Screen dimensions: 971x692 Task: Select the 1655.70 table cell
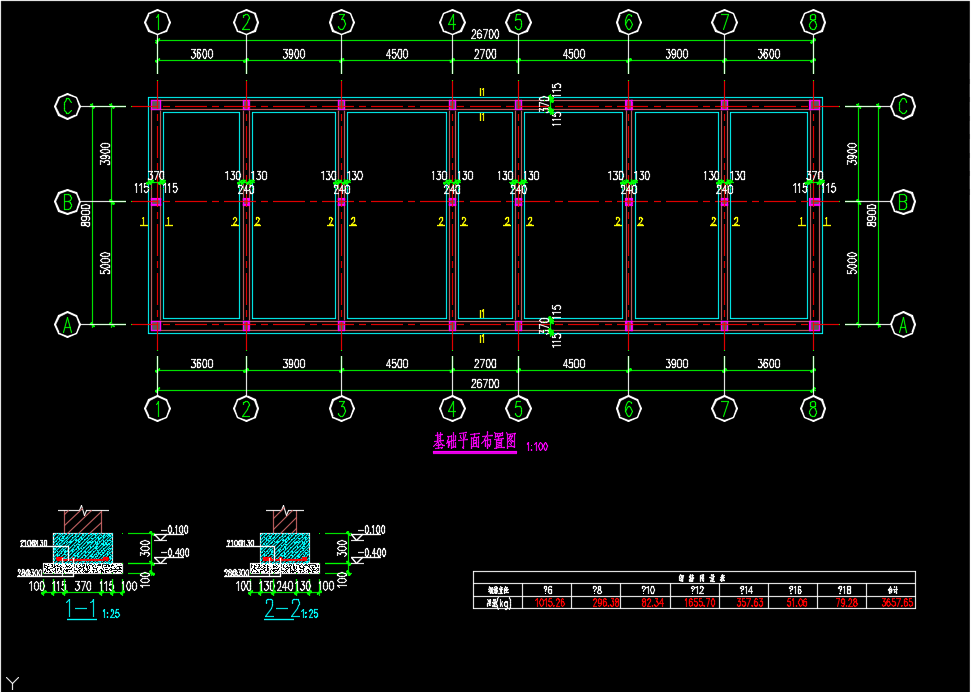[698, 603]
